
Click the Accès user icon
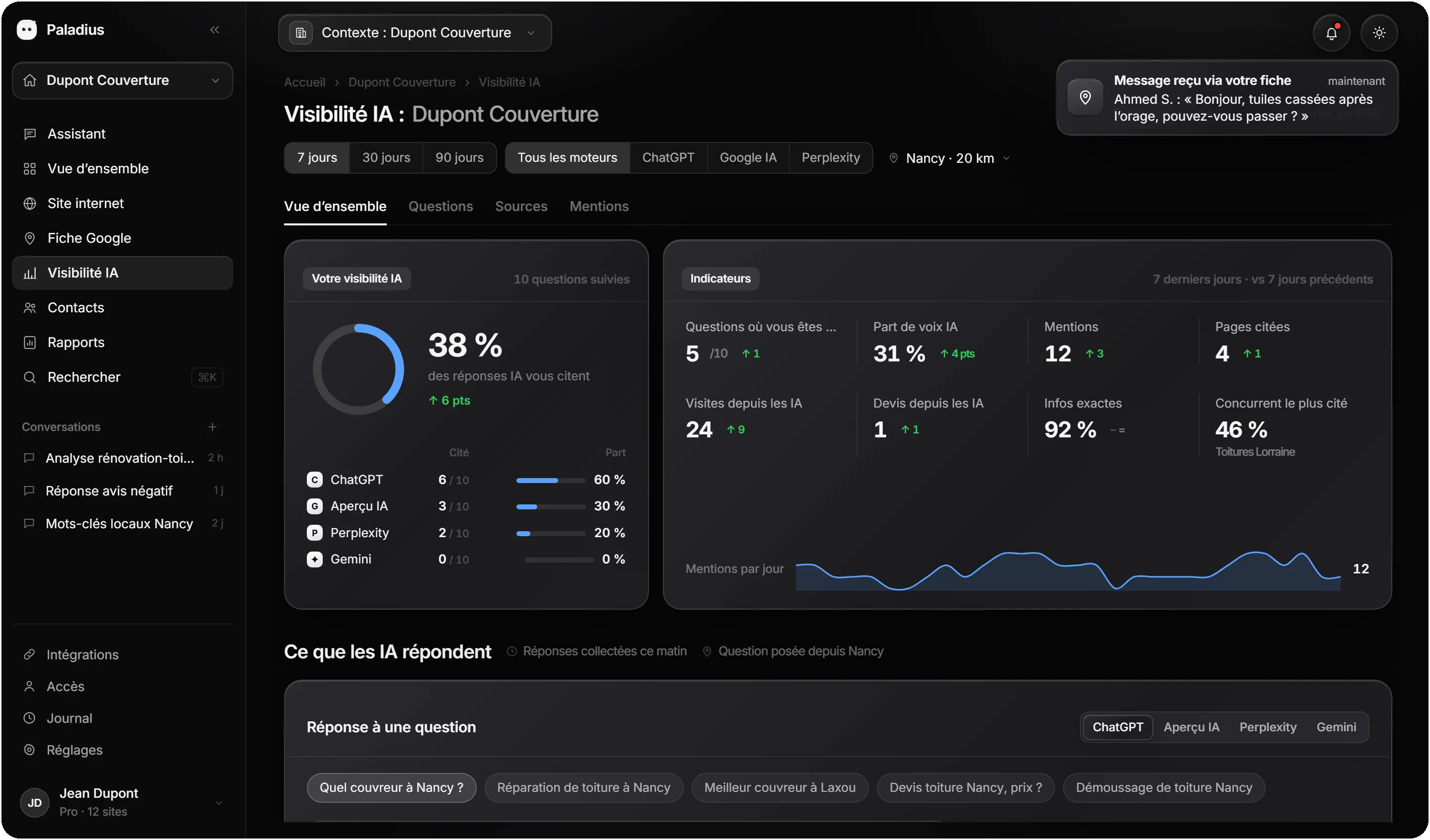click(29, 686)
